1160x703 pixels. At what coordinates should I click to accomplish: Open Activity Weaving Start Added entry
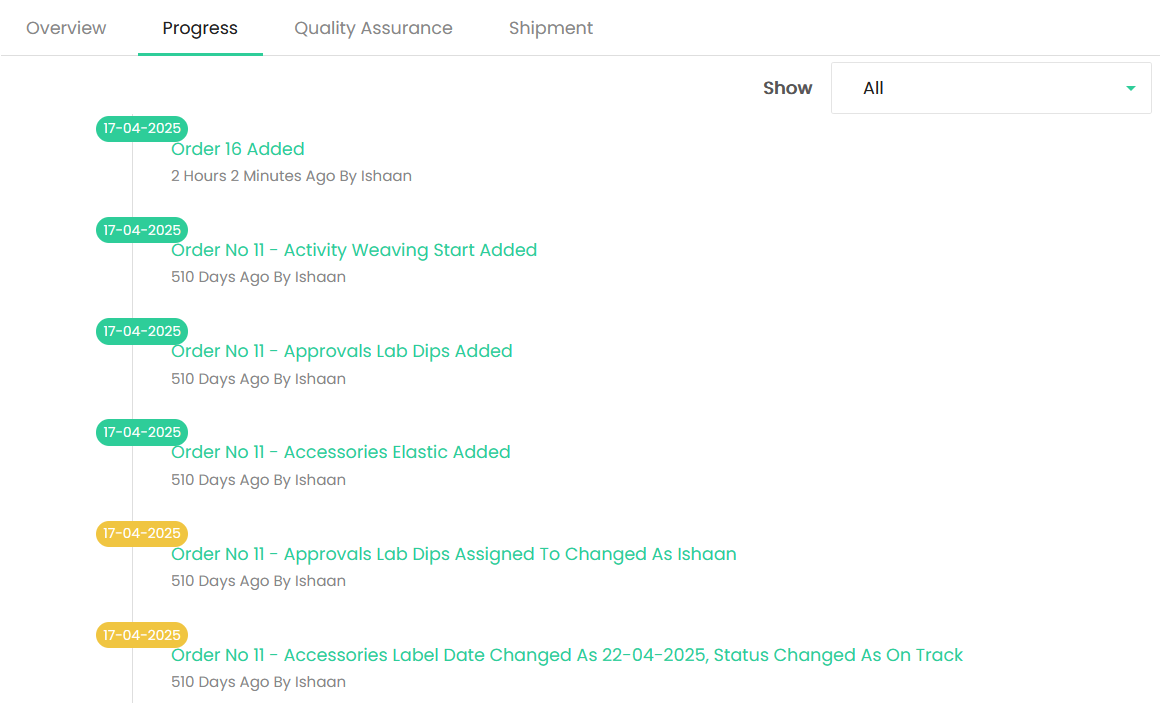[x=354, y=250]
